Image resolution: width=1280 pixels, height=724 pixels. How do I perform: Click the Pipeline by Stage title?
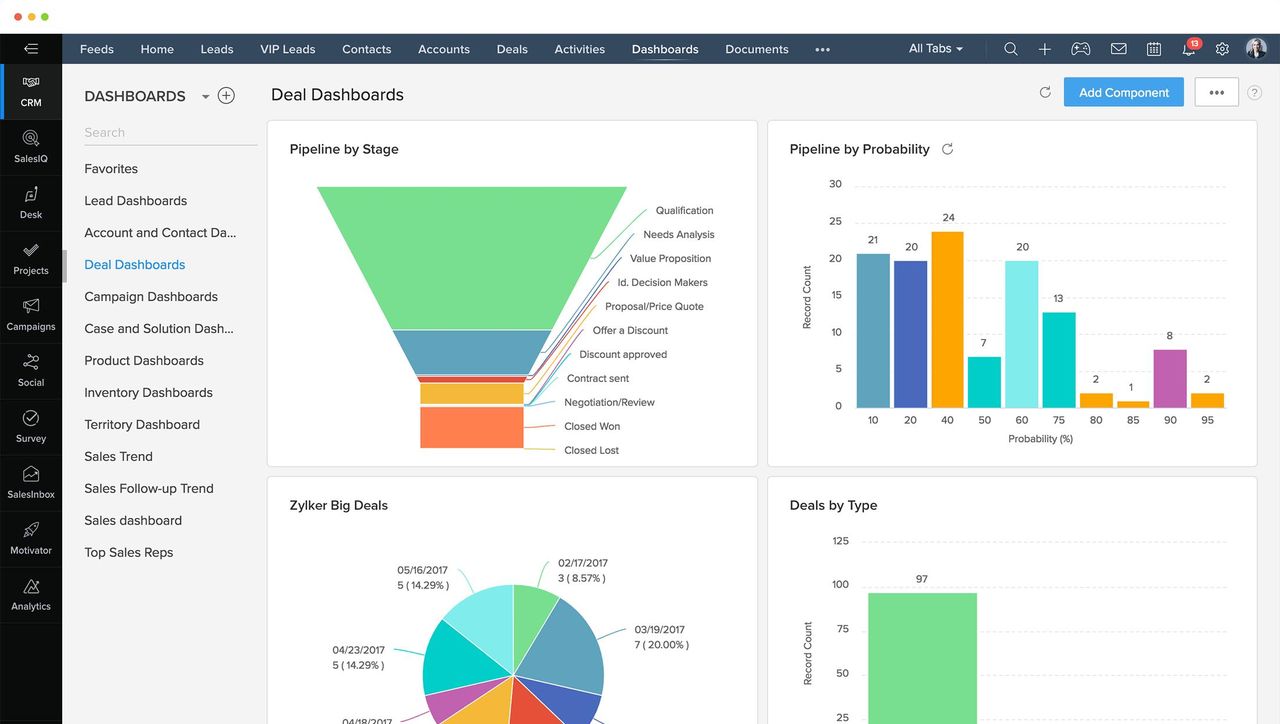tap(344, 149)
